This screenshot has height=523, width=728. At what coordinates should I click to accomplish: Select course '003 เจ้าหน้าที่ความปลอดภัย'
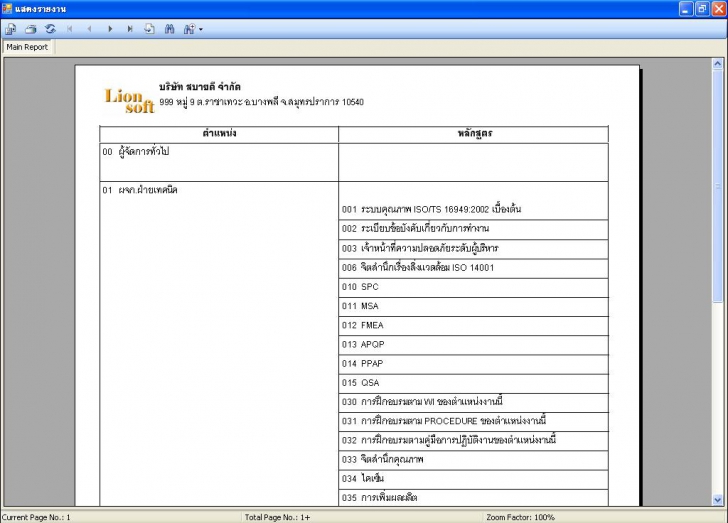tap(473, 248)
